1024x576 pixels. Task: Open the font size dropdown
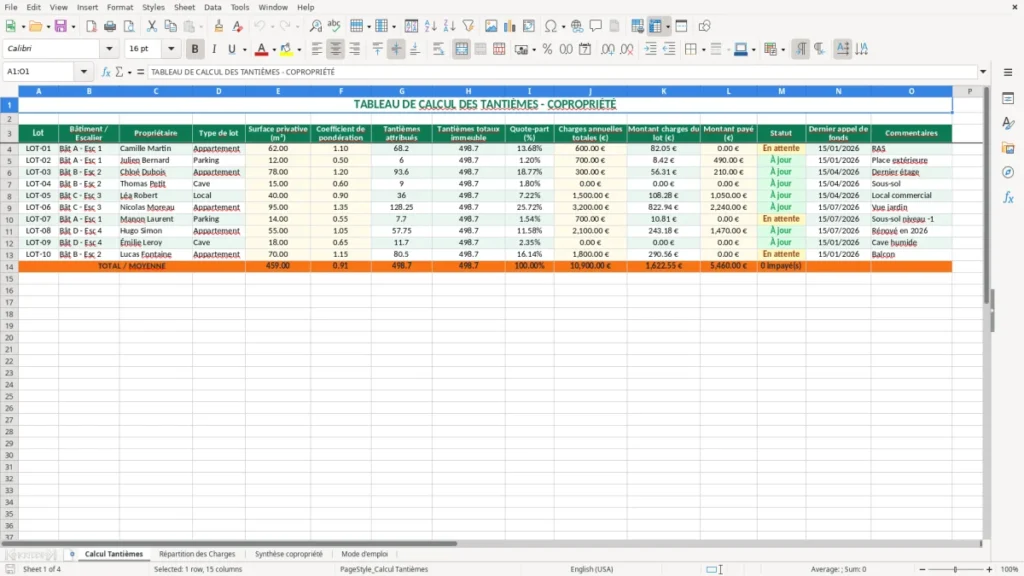click(x=171, y=49)
